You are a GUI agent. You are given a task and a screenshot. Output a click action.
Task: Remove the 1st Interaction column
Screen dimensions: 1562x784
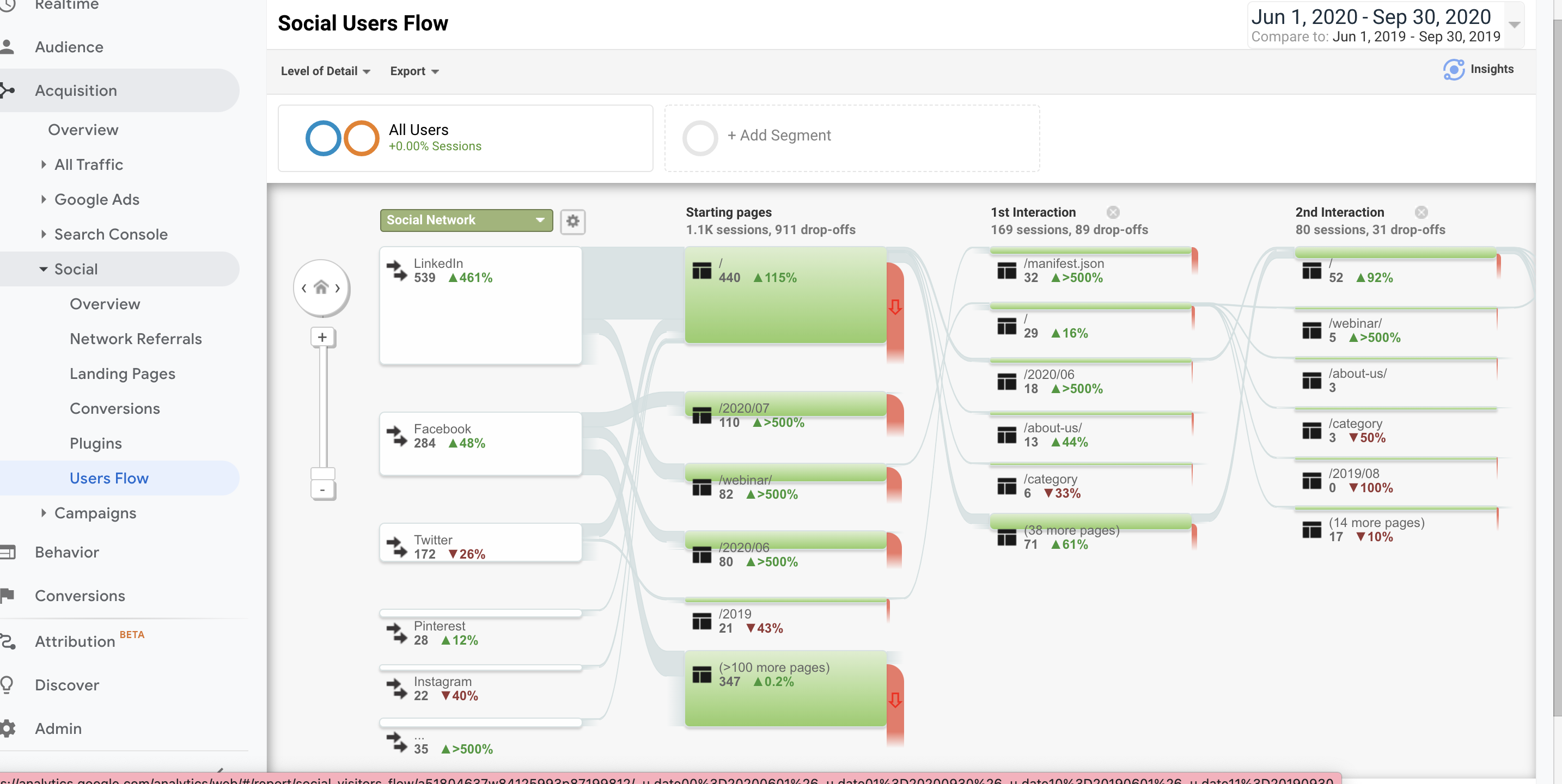[1113, 212]
